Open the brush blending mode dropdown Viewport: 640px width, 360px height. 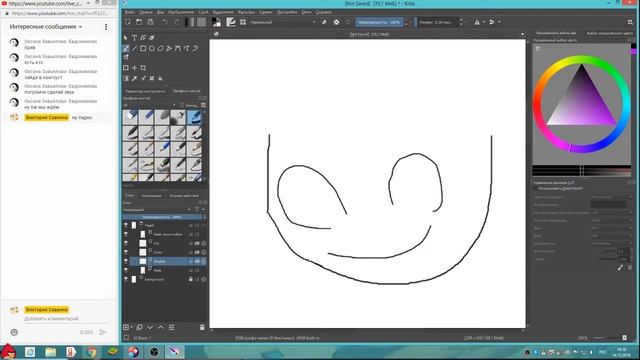282,22
